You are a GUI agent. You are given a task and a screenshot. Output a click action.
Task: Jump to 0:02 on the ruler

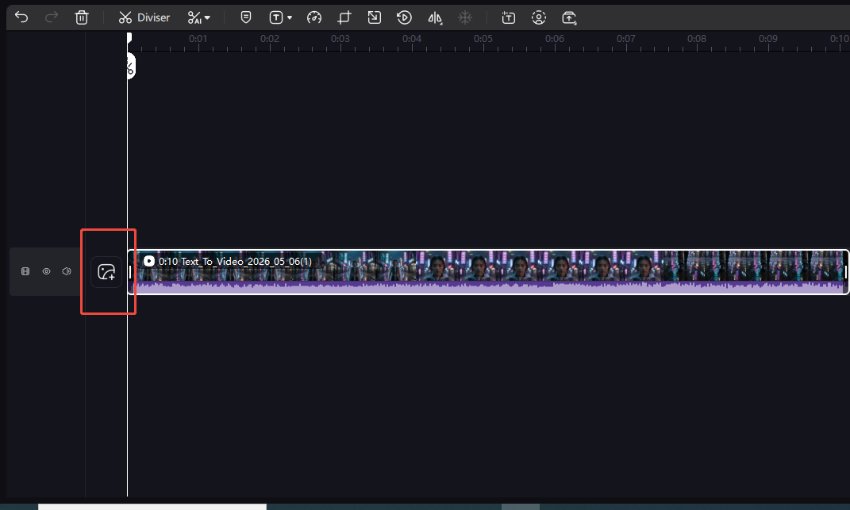click(269, 39)
